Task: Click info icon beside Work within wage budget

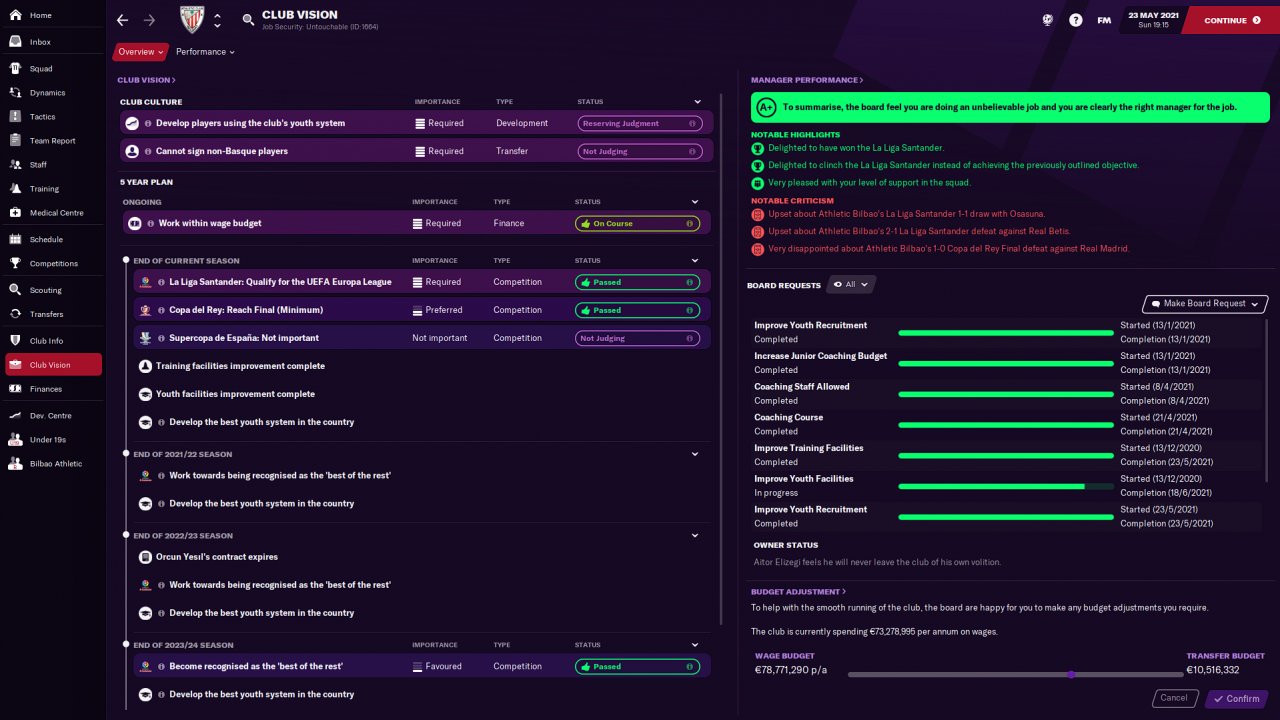Action: point(149,224)
